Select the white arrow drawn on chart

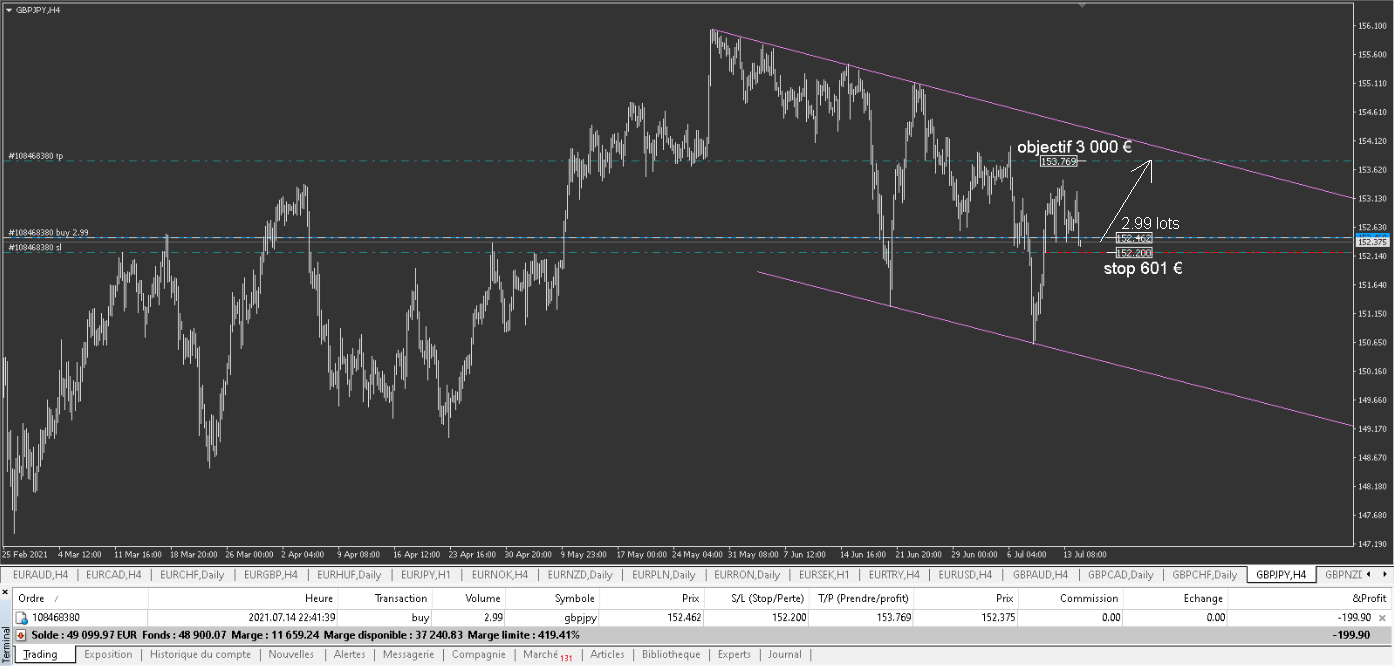1128,198
